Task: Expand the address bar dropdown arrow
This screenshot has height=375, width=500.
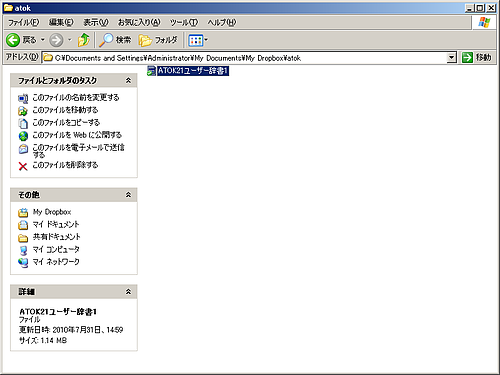Action: point(451,58)
